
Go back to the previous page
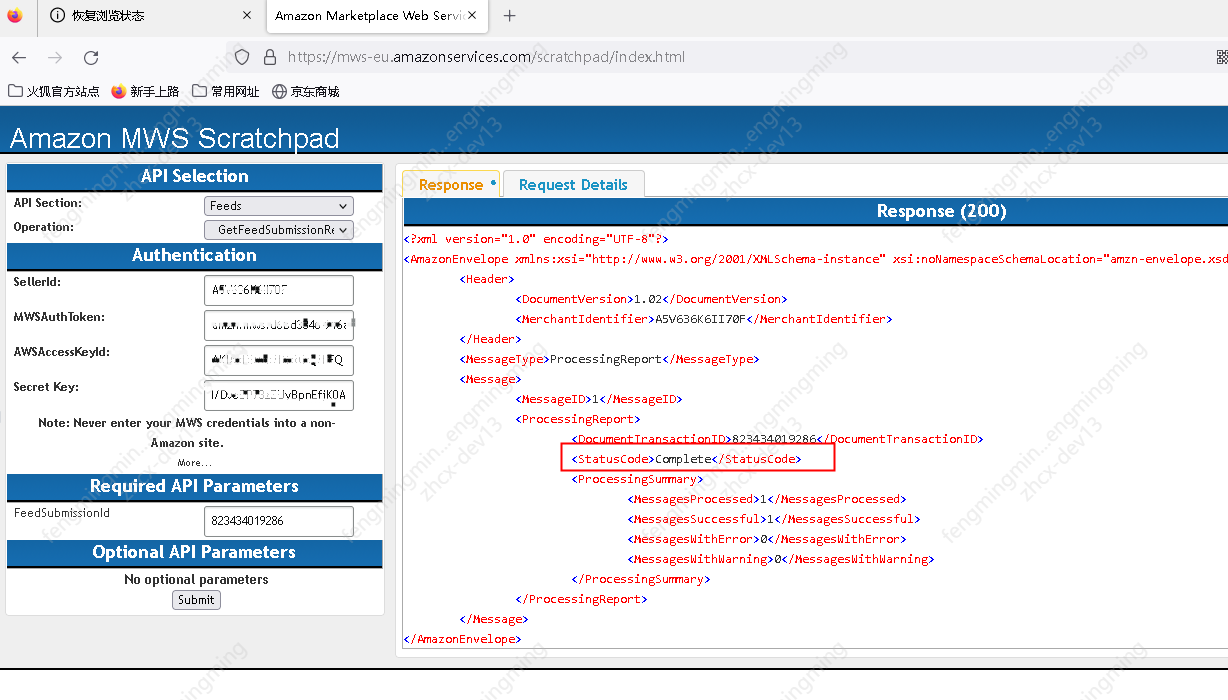point(19,57)
